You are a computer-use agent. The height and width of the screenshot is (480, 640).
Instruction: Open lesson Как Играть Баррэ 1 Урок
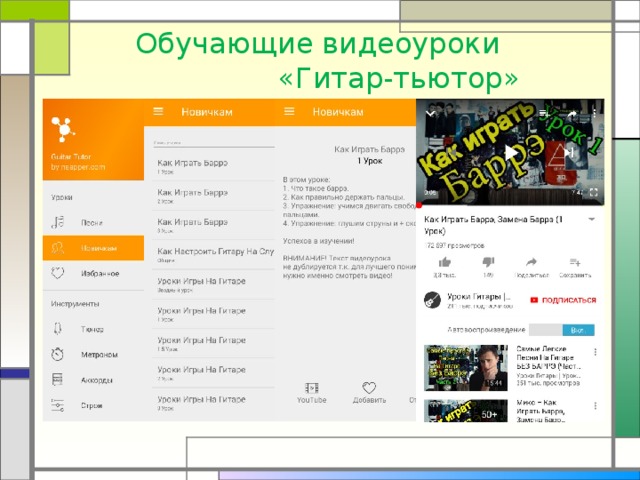[213, 166]
